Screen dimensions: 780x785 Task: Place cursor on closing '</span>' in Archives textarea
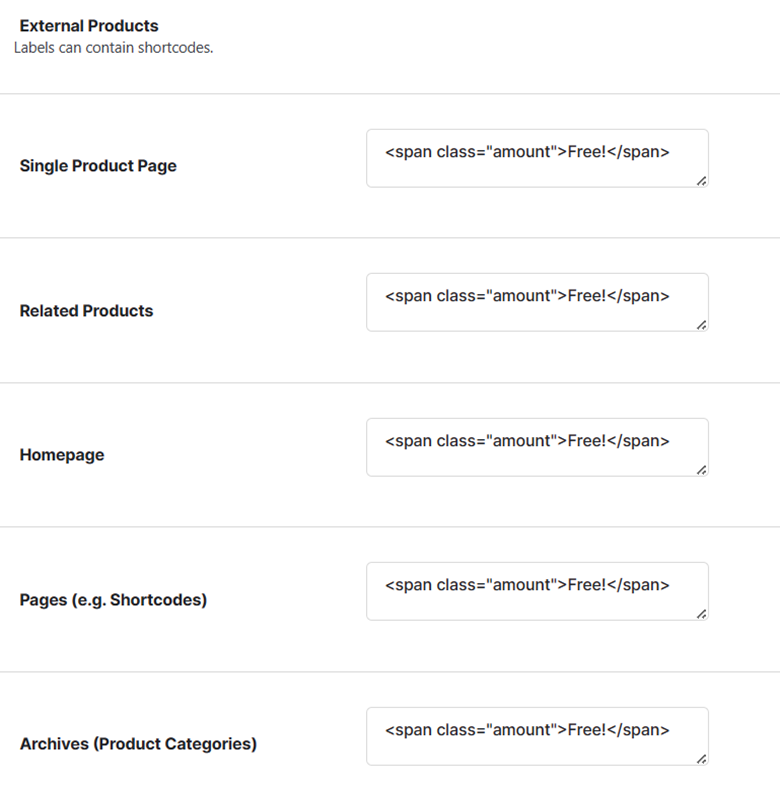[638, 730]
